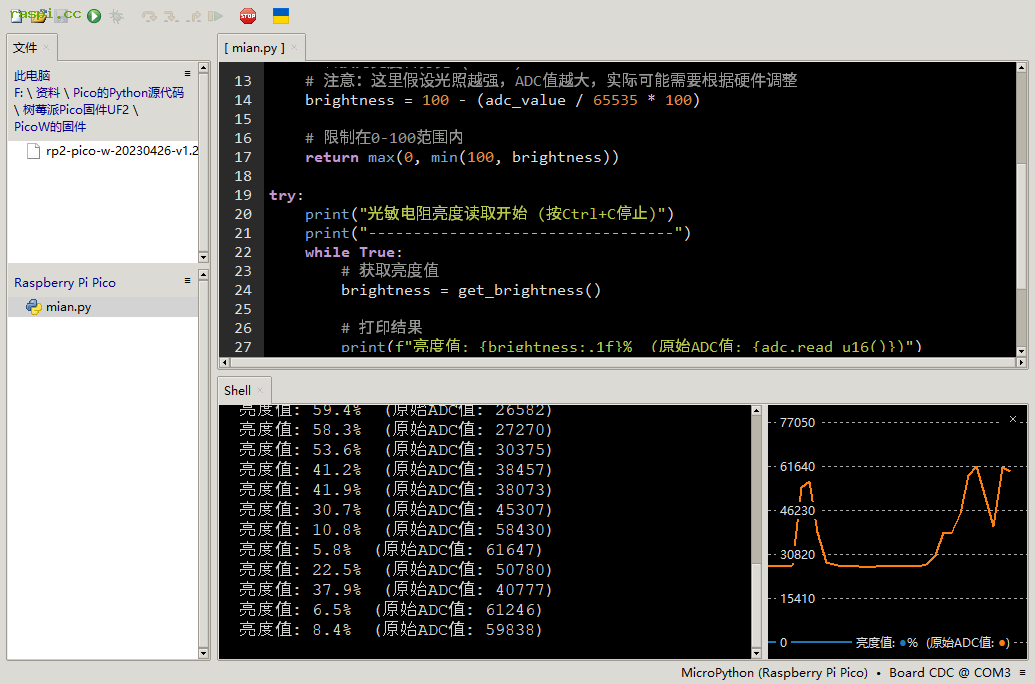Click the debug bug icon in toolbar
This screenshot has height=684, width=1035.
tap(117, 16)
